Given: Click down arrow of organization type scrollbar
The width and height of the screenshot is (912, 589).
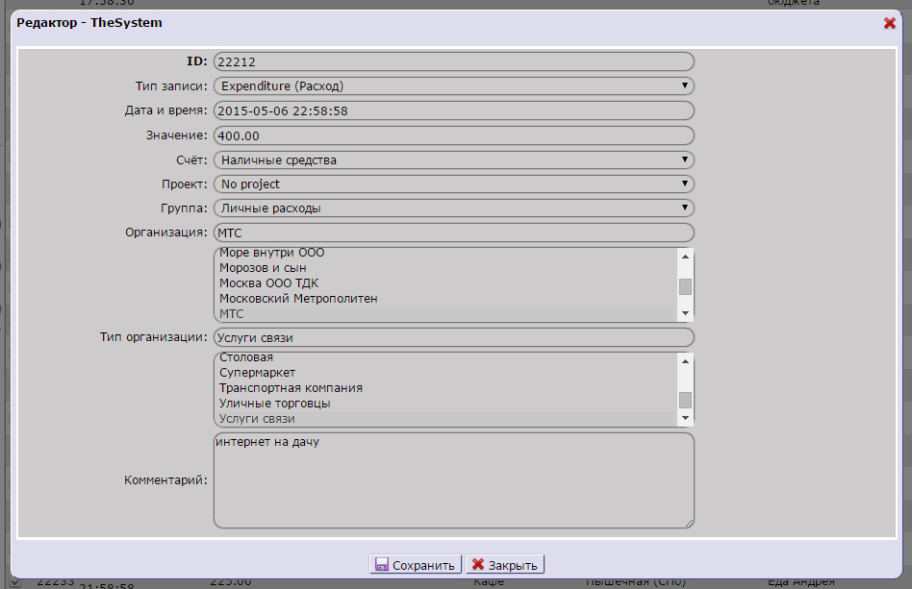Looking at the screenshot, I should tap(685, 418).
